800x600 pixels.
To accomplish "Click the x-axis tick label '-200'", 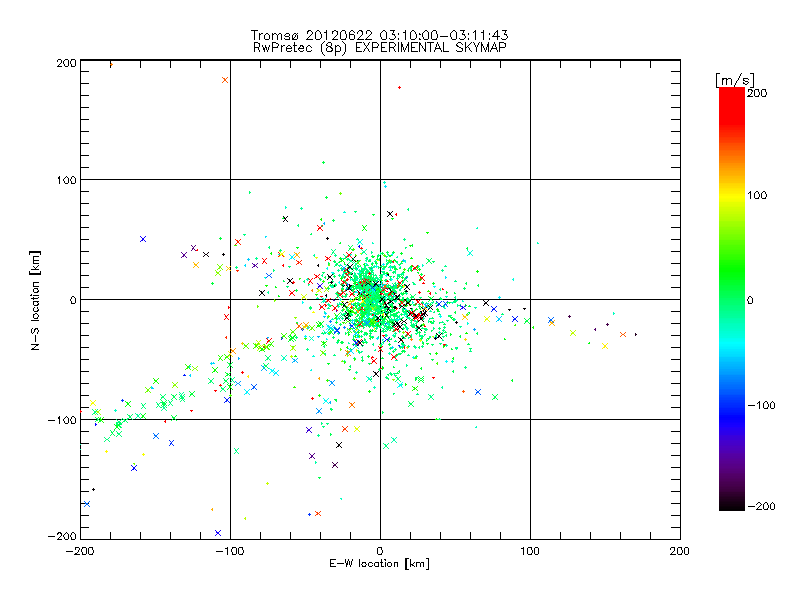I will click(81, 551).
